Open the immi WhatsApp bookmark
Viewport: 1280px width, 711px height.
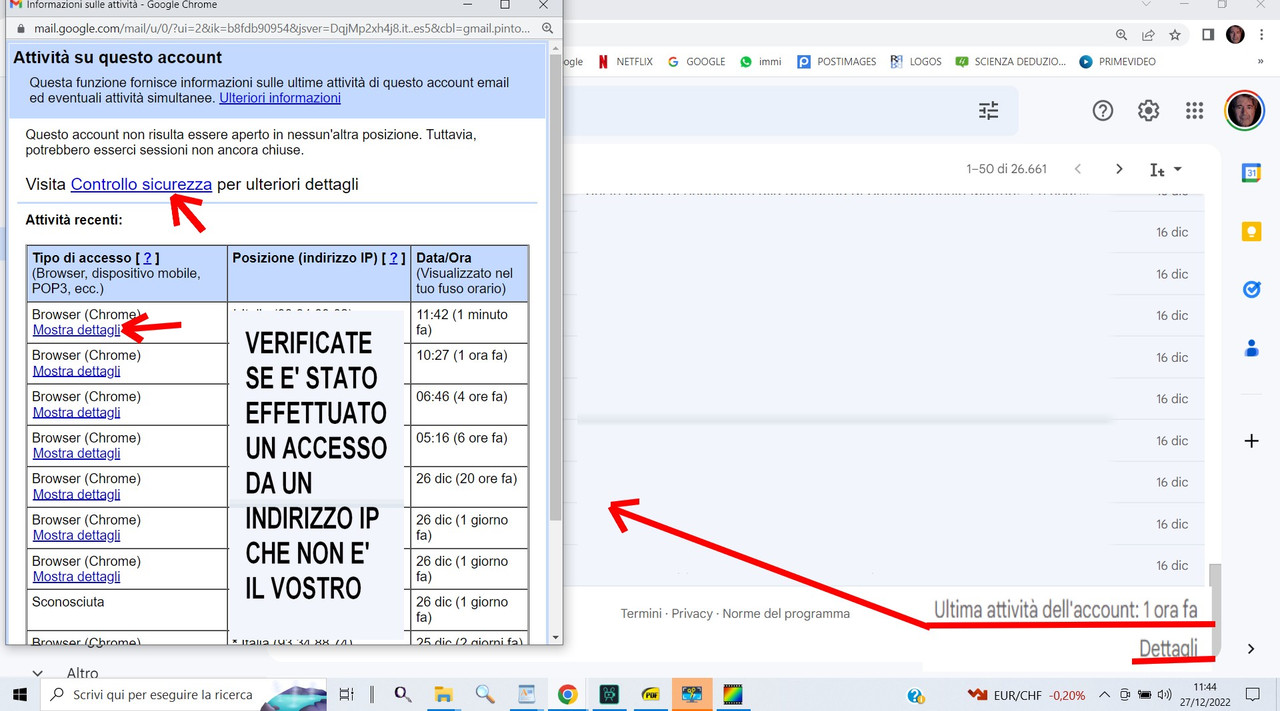761,62
